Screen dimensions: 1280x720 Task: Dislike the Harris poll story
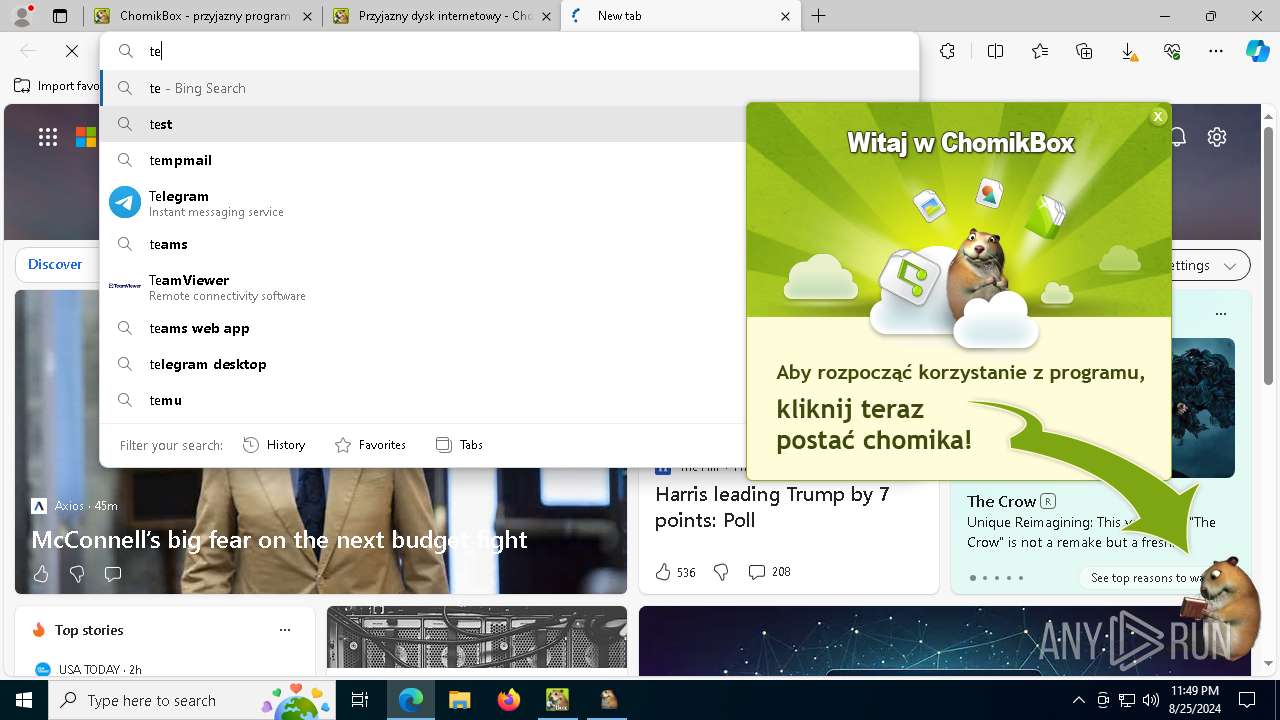tap(721, 572)
